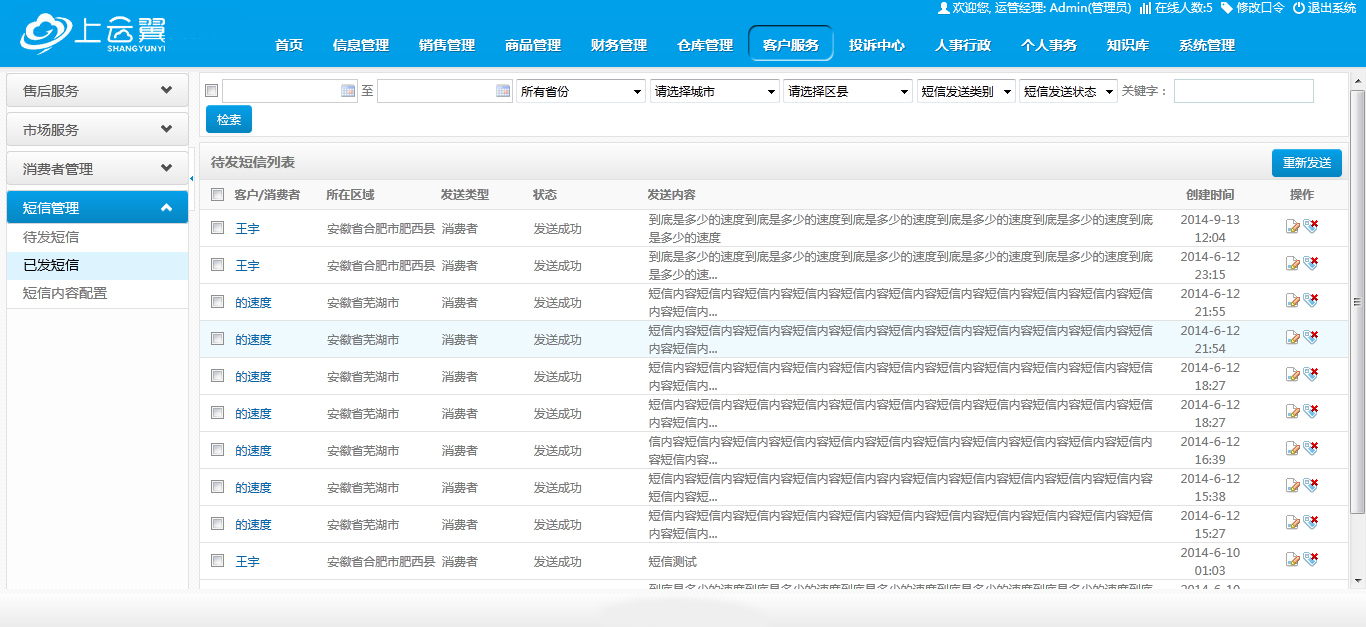
Task: Open the calendar picker for the end date
Action: [x=503, y=91]
